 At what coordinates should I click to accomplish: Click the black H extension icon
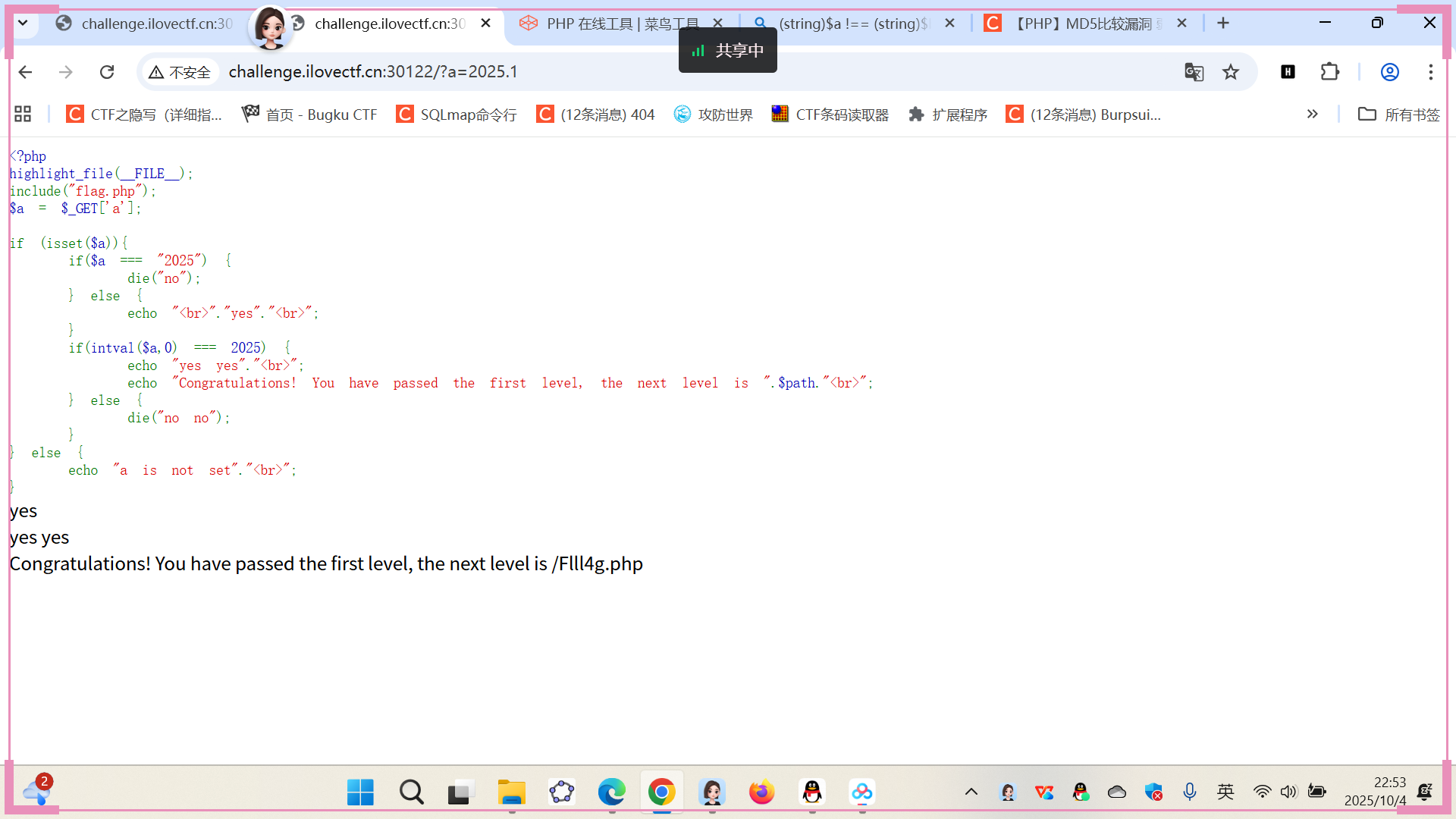click(1288, 72)
